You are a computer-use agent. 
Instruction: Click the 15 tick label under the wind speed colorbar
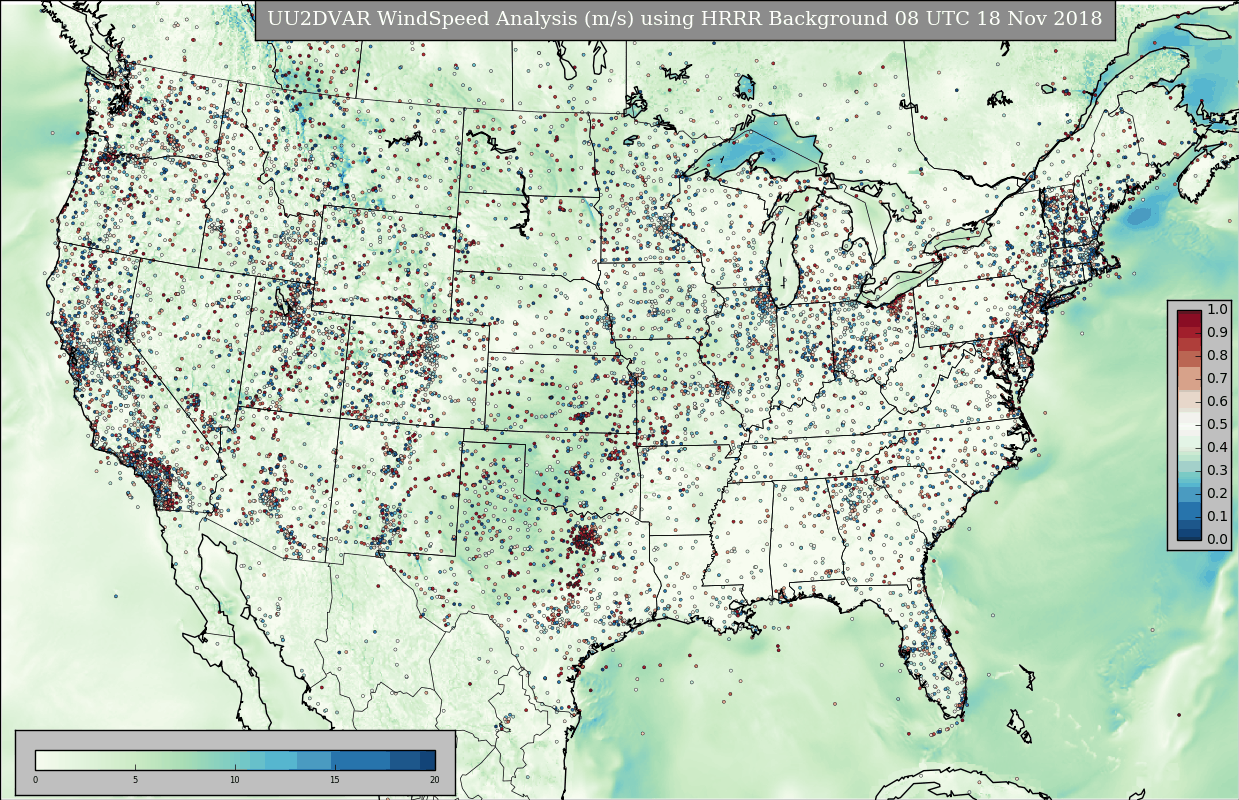(335, 780)
